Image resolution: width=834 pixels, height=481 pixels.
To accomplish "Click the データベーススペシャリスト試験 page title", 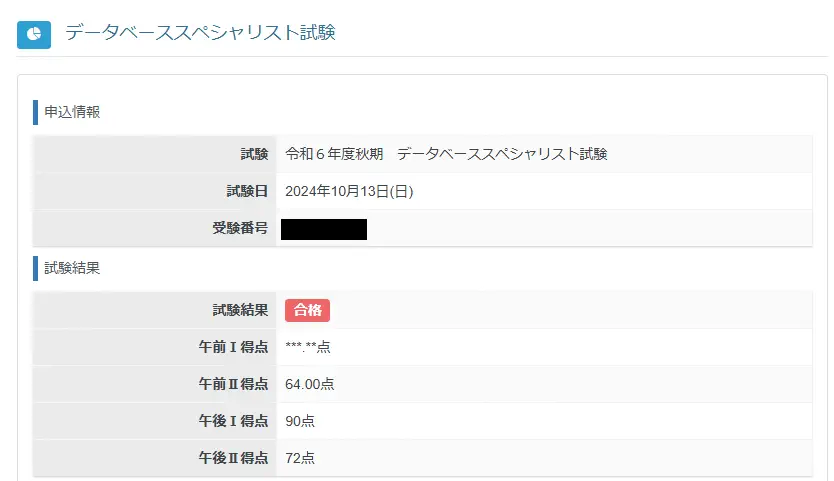I will tap(200, 33).
